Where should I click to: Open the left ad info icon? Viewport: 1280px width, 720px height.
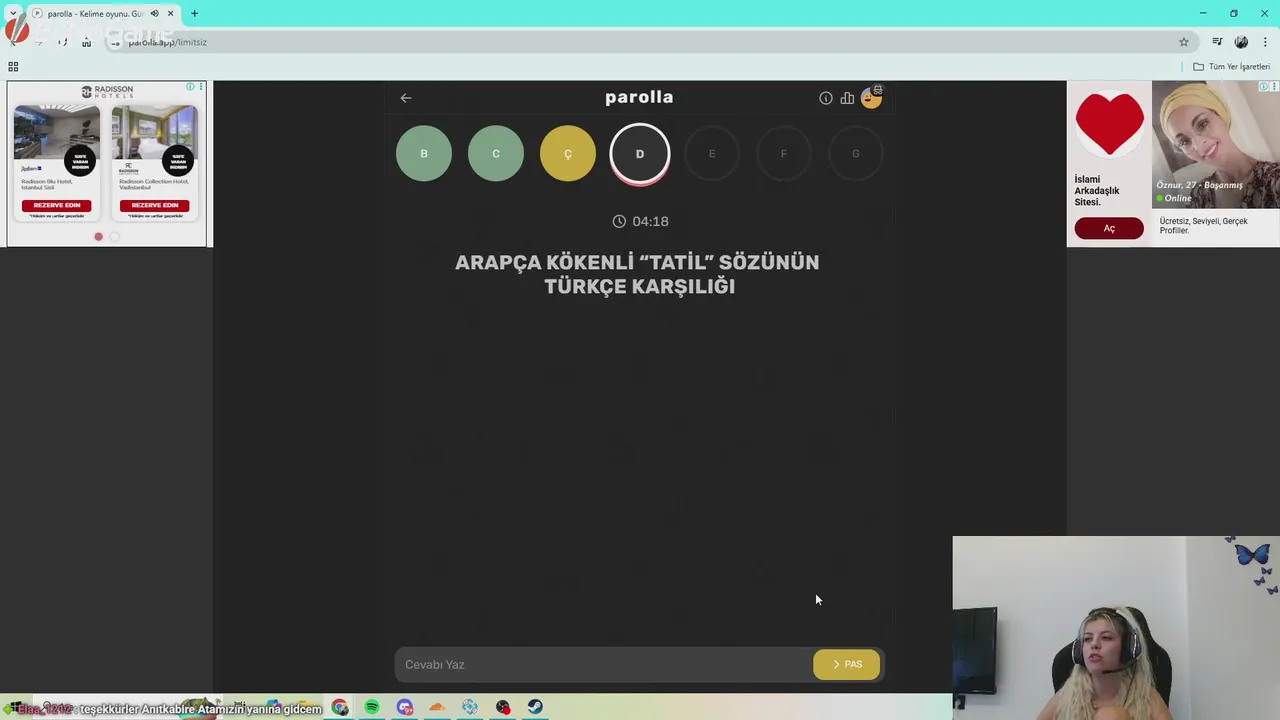tap(190, 87)
